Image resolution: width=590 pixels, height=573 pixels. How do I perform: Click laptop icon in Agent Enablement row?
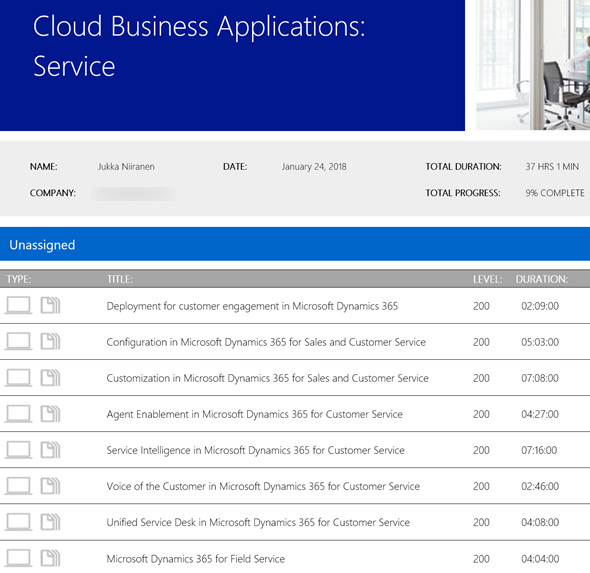pos(18,413)
